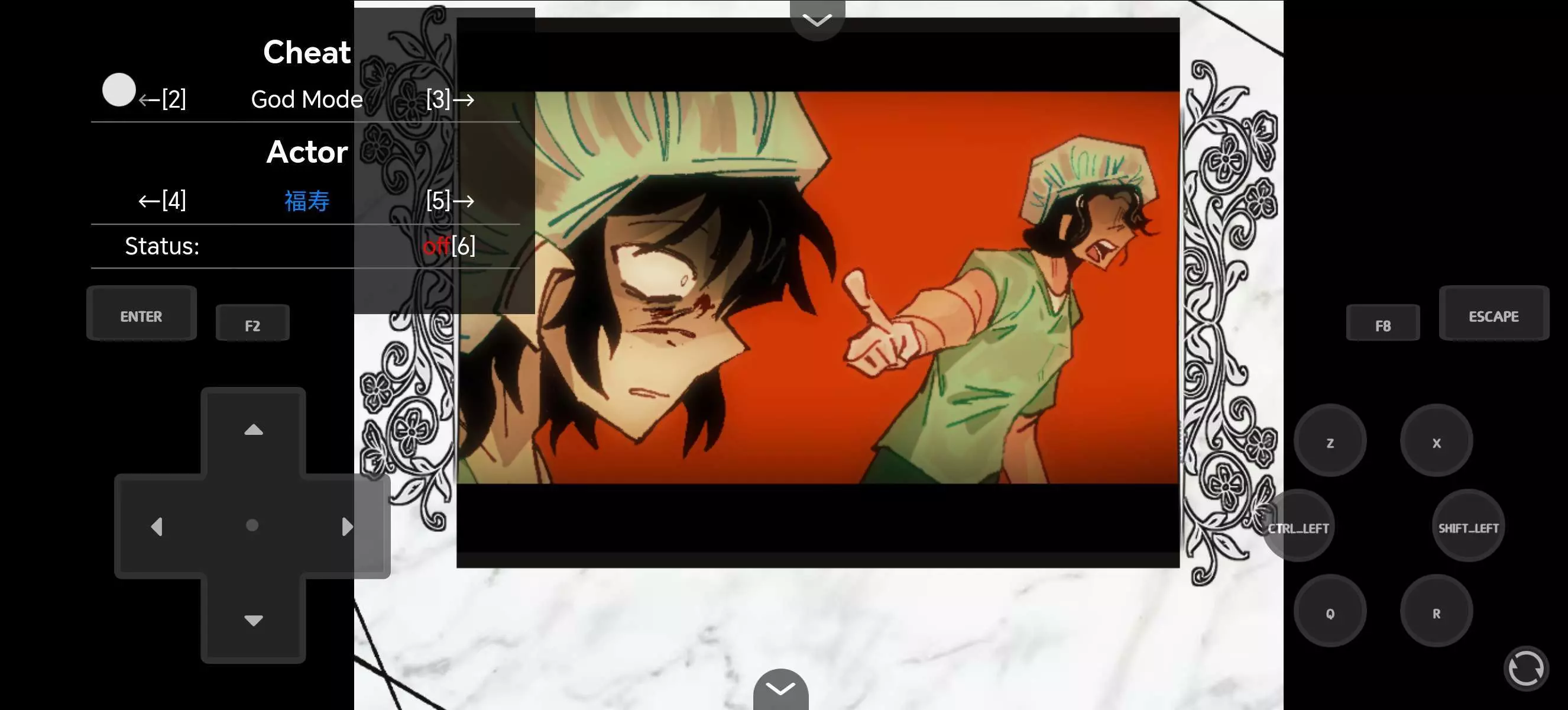Screen dimensions: 1568x710
Task: Tap the white circle cheat toggle
Action: [x=119, y=90]
